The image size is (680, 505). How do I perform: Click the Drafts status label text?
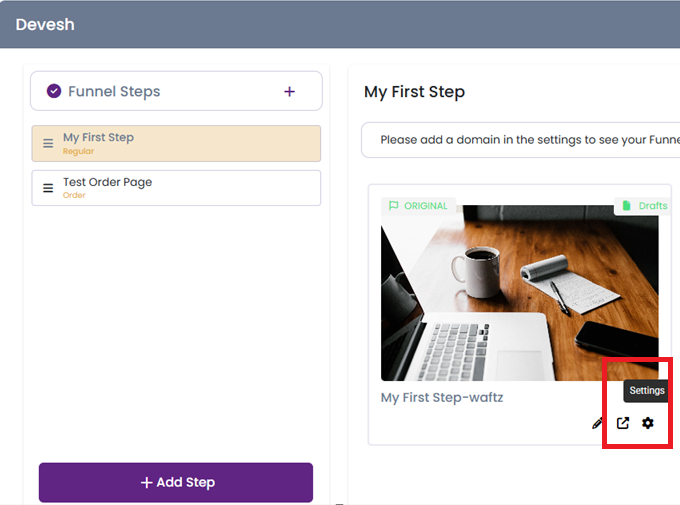click(652, 206)
